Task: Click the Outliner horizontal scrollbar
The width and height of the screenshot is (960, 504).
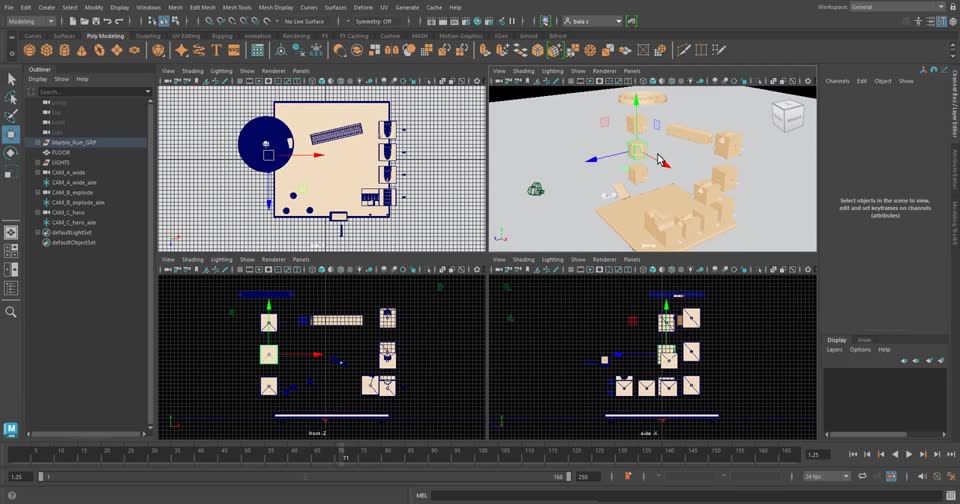Action: (86, 434)
